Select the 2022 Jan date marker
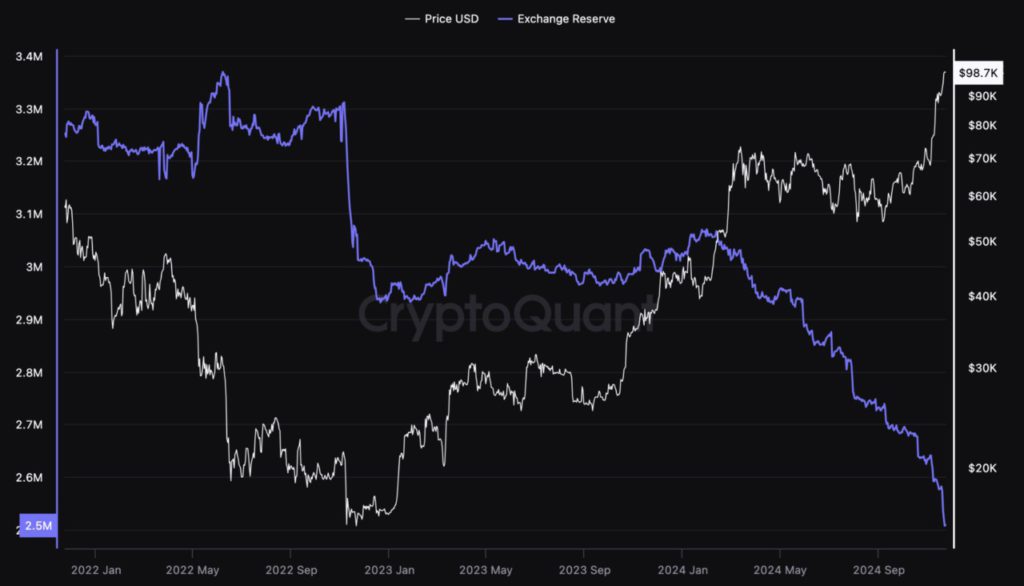 coord(96,570)
